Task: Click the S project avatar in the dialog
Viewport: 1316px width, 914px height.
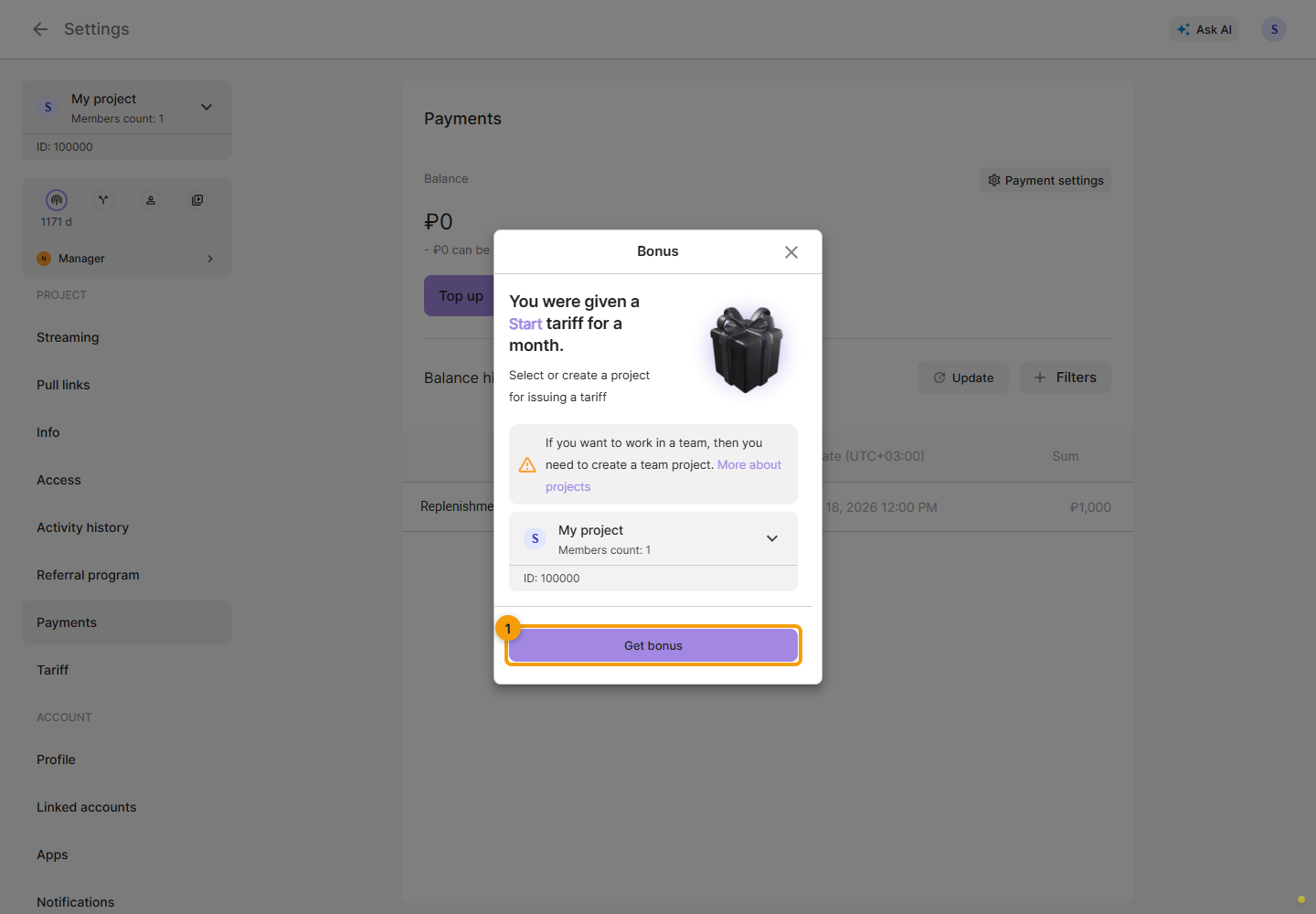Action: coord(535,538)
